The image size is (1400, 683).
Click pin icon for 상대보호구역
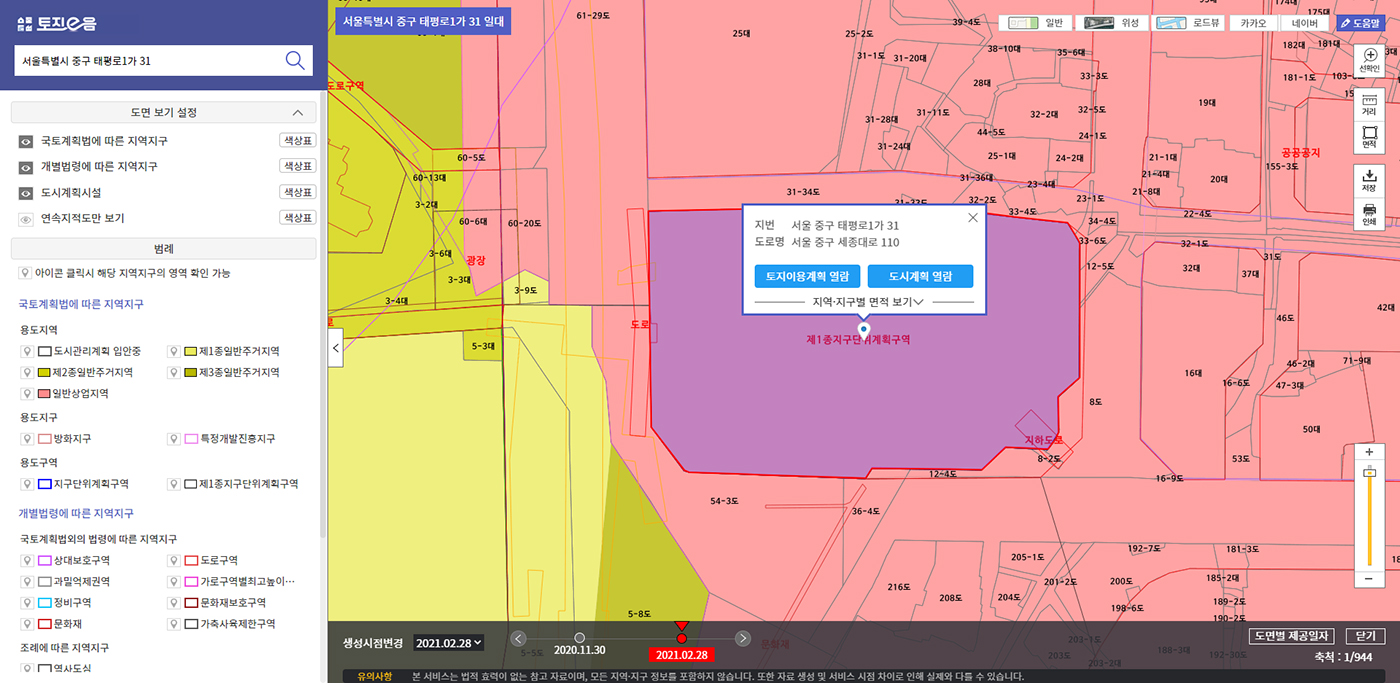(27, 560)
